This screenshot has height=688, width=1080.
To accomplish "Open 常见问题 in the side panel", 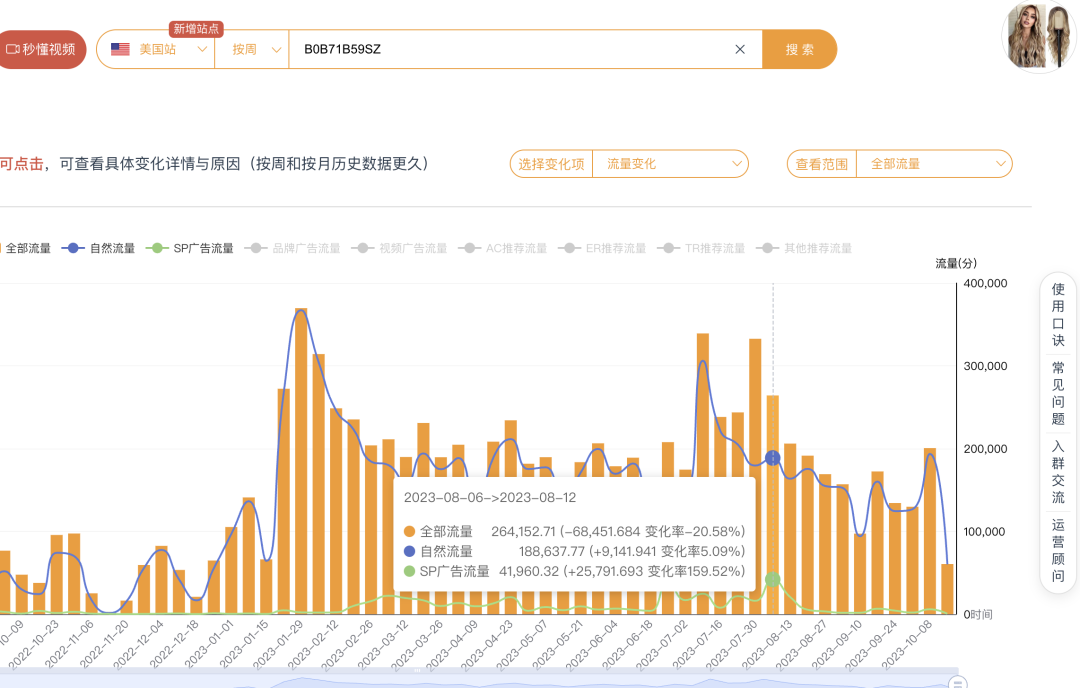I will [x=1058, y=393].
